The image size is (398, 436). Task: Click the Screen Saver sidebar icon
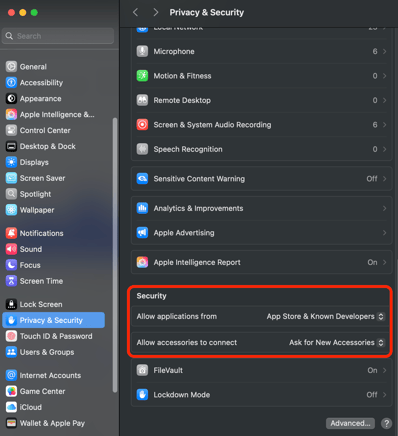pos(11,178)
